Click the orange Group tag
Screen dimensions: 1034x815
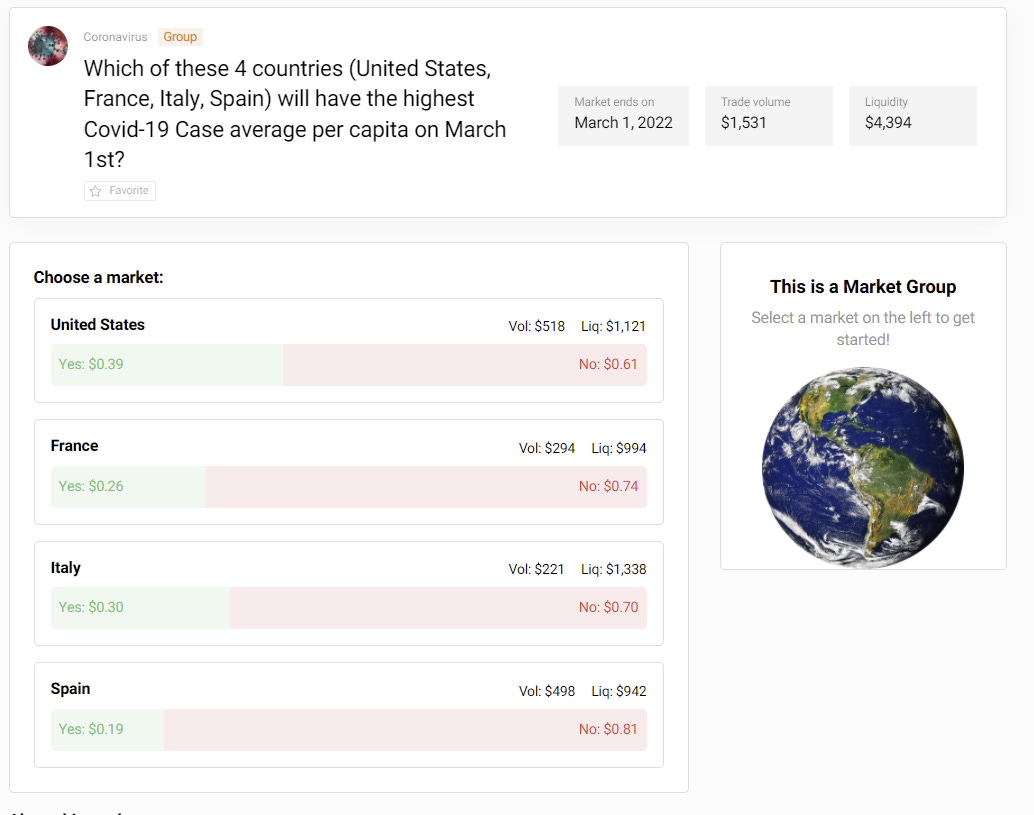click(x=180, y=37)
